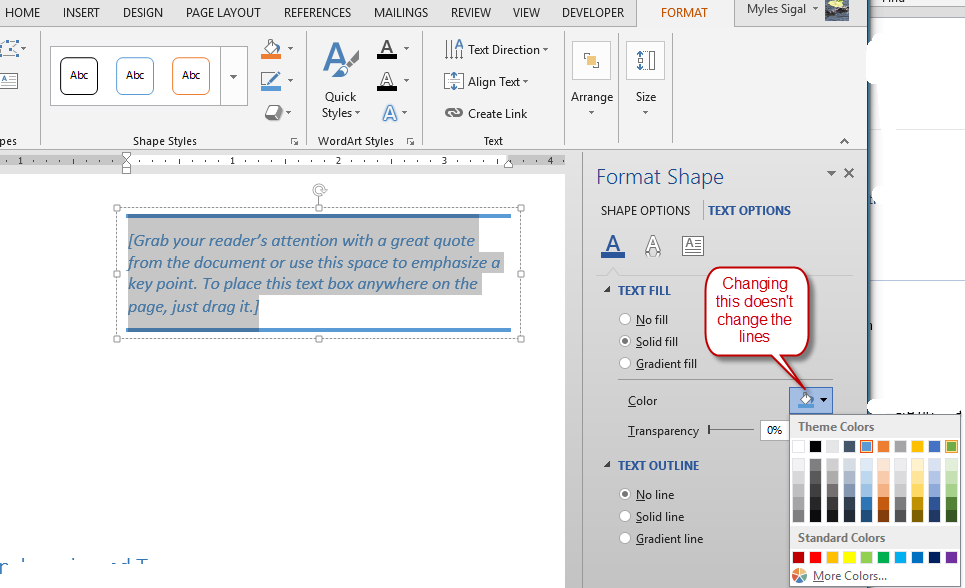Open the MAILINGS ribbon tab
Viewport: 965px width, 588px height.
click(400, 13)
